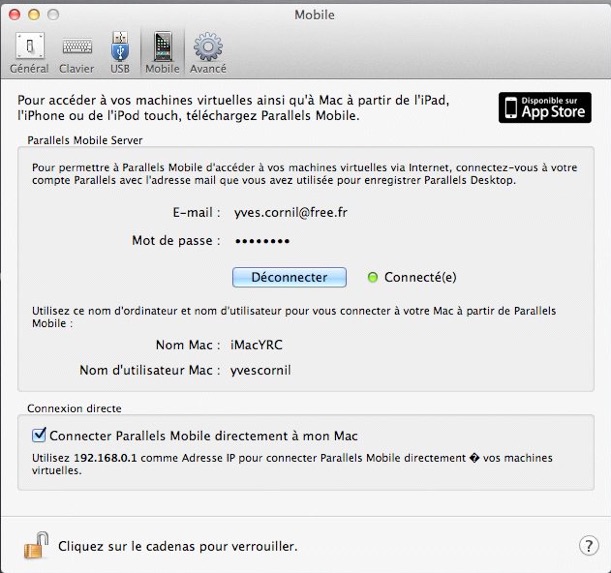Viewport: 611px width, 573px height.
Task: Select the Mobile preferences tab
Action: click(162, 53)
